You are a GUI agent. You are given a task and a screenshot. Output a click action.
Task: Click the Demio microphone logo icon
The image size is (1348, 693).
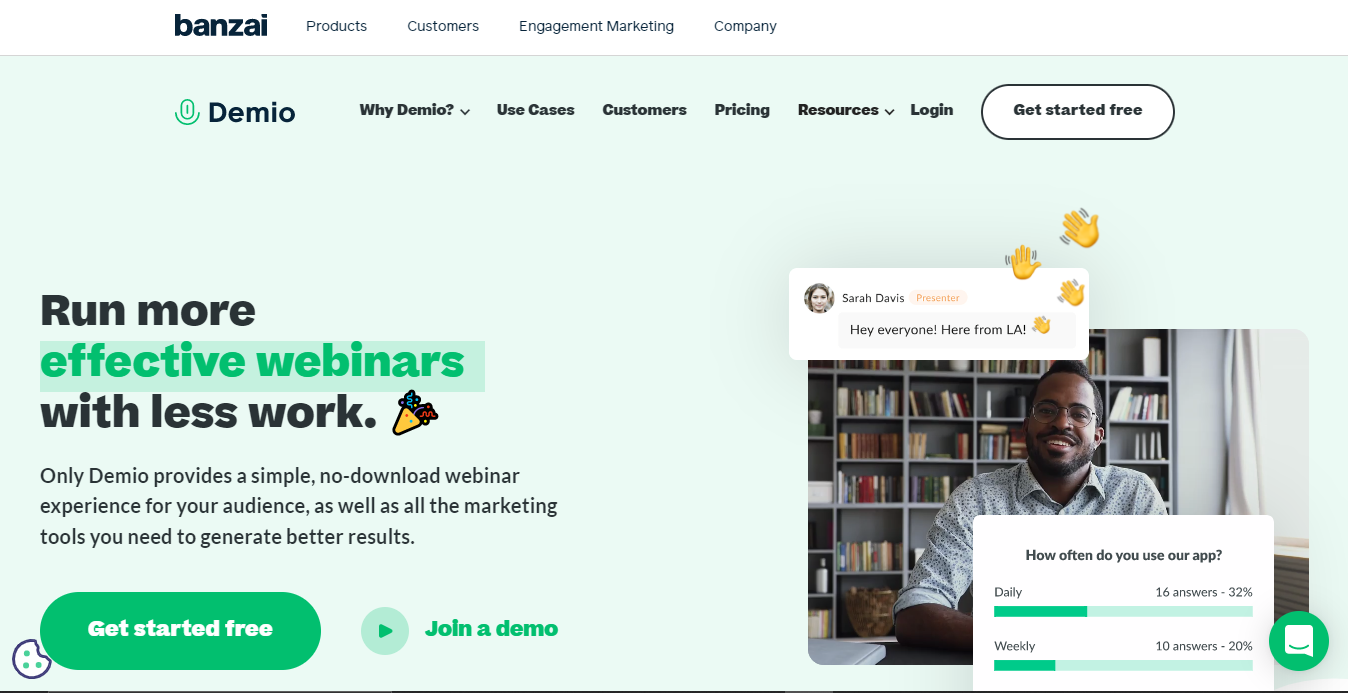187,112
